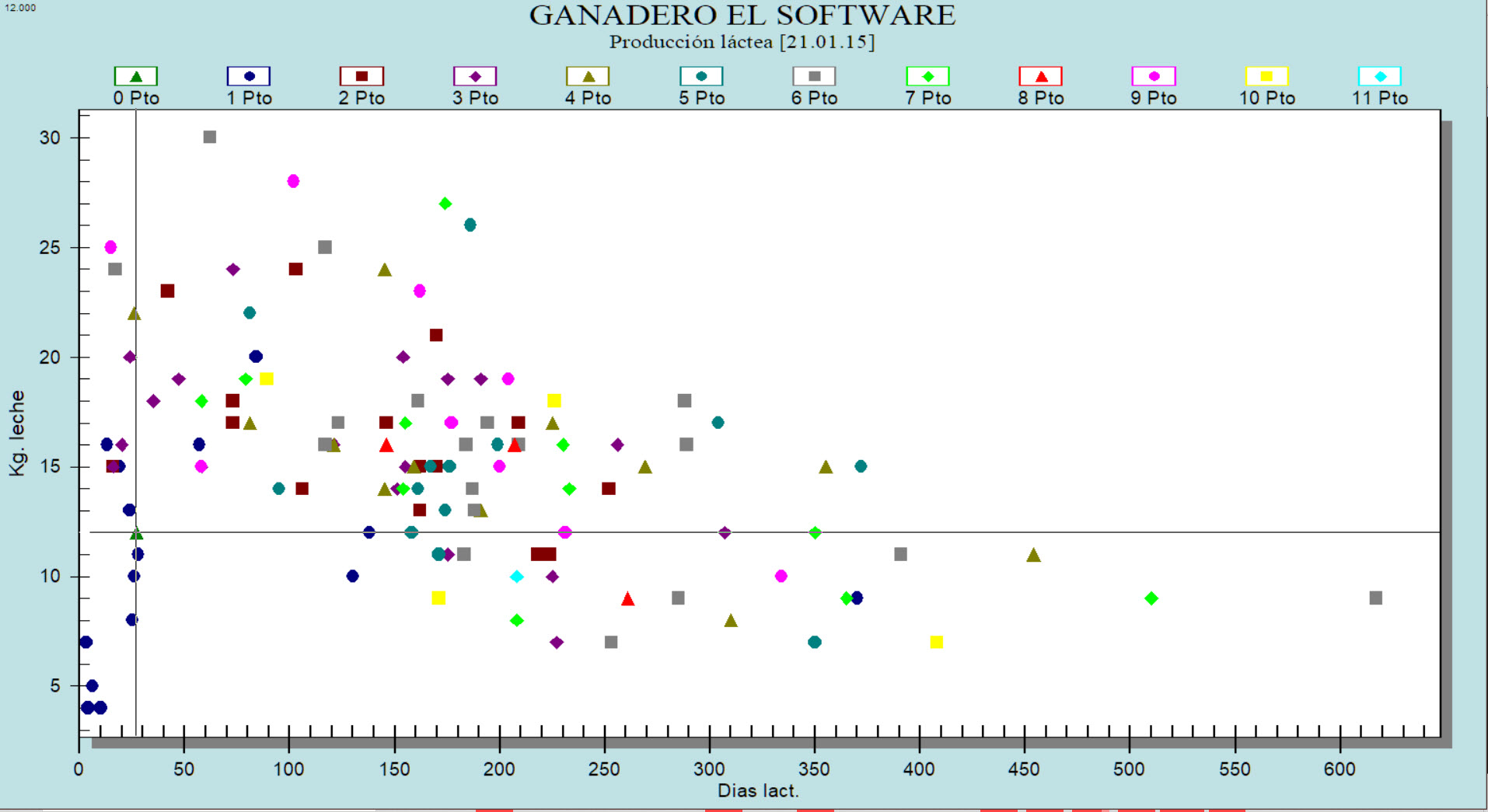Image resolution: width=1488 pixels, height=812 pixels.
Task: Click the "9 Pto" legend text label
Action: coord(1154,98)
